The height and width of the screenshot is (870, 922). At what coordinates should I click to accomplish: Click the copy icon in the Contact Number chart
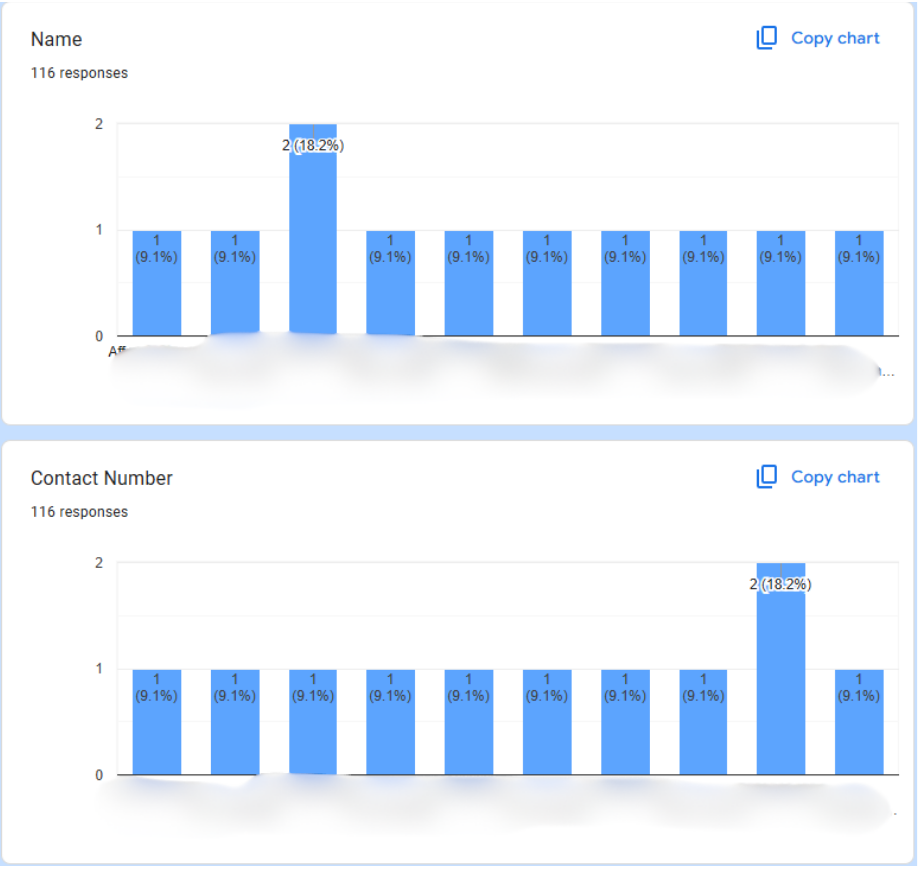[766, 477]
